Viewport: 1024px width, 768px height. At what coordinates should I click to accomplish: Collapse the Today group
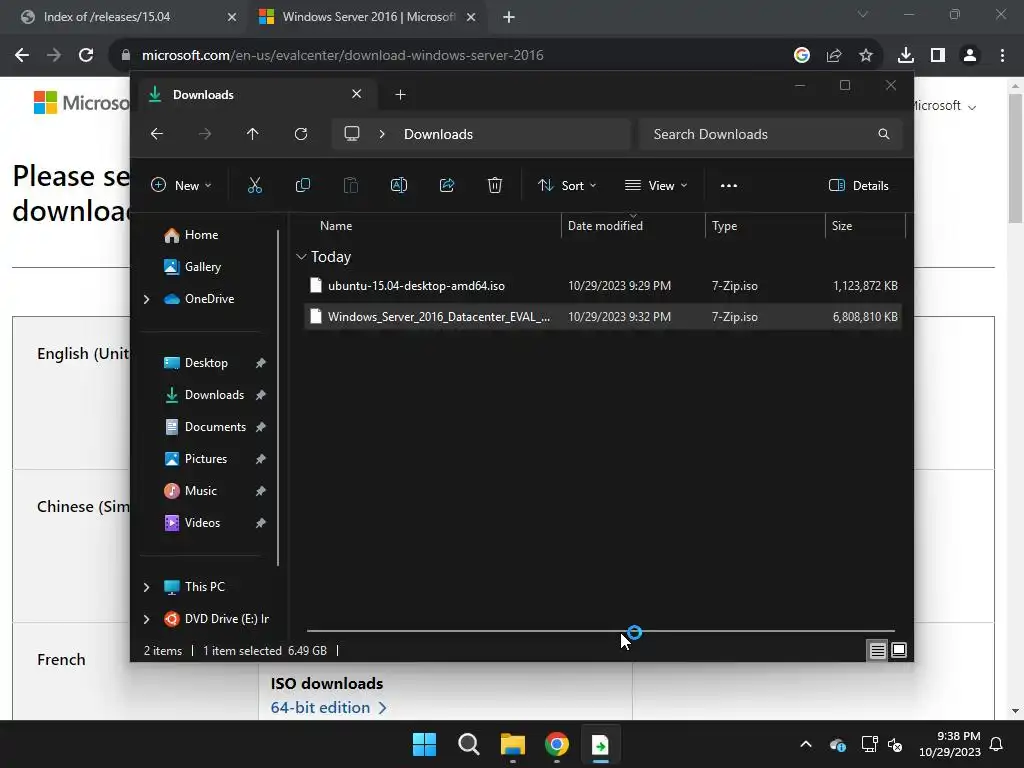pos(301,257)
